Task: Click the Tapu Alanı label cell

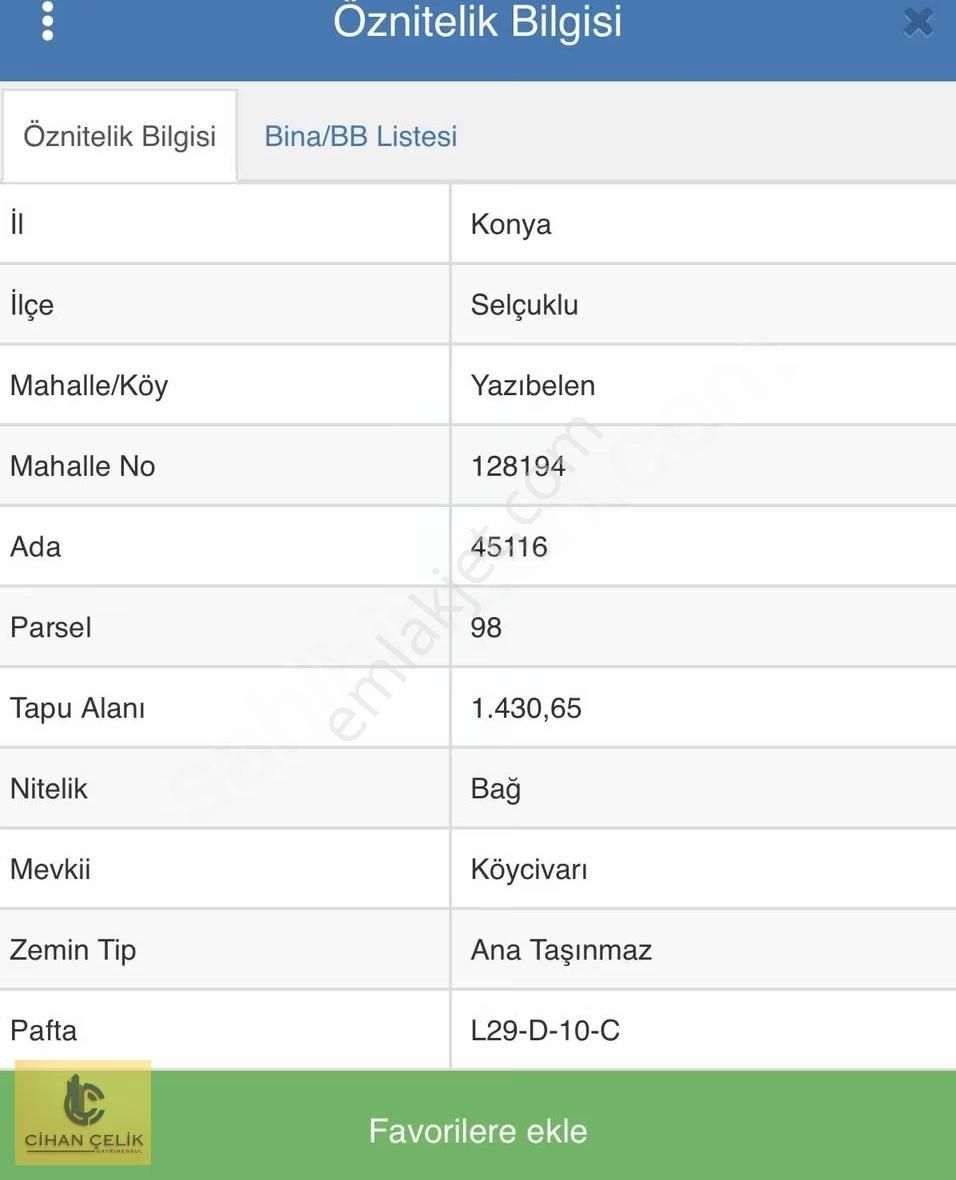Action: pos(76,708)
